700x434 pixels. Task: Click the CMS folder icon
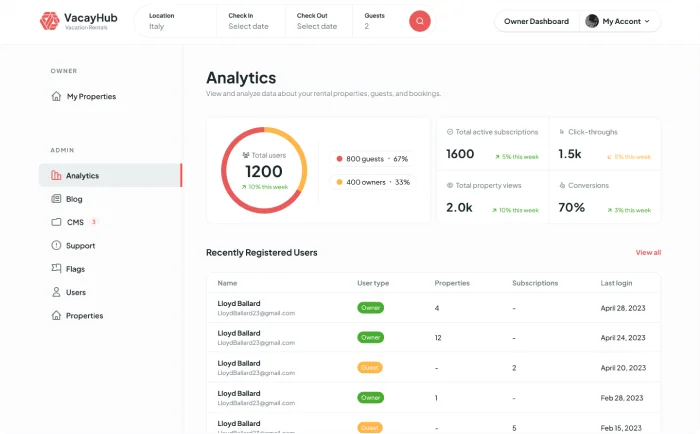pos(56,222)
